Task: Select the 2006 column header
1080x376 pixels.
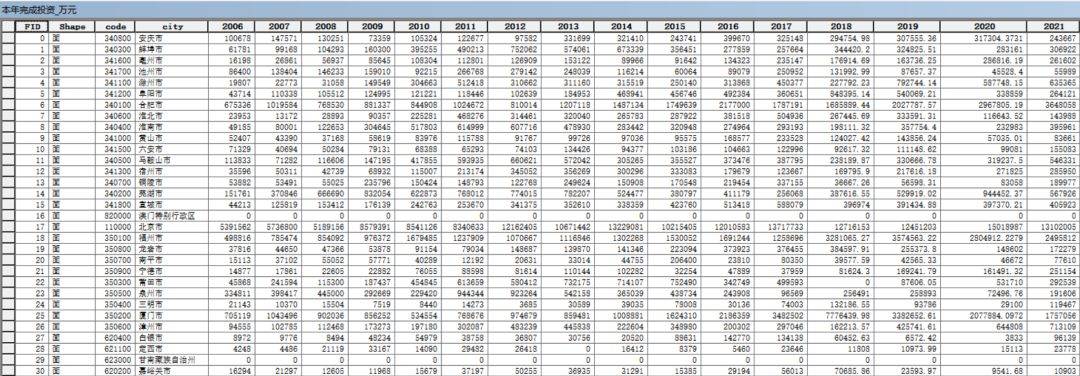Action: point(232,26)
